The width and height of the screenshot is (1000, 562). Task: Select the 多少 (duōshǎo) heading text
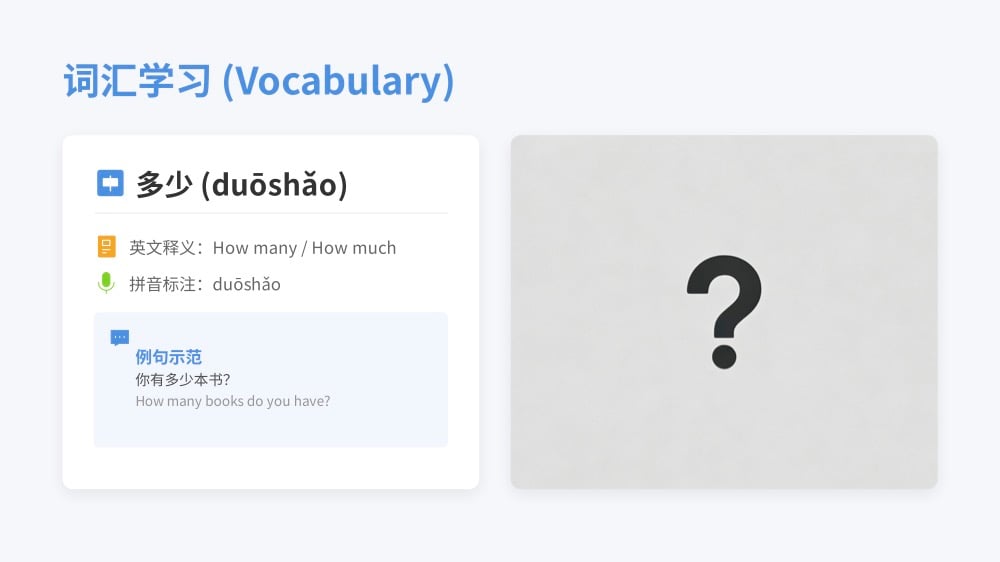click(x=242, y=185)
